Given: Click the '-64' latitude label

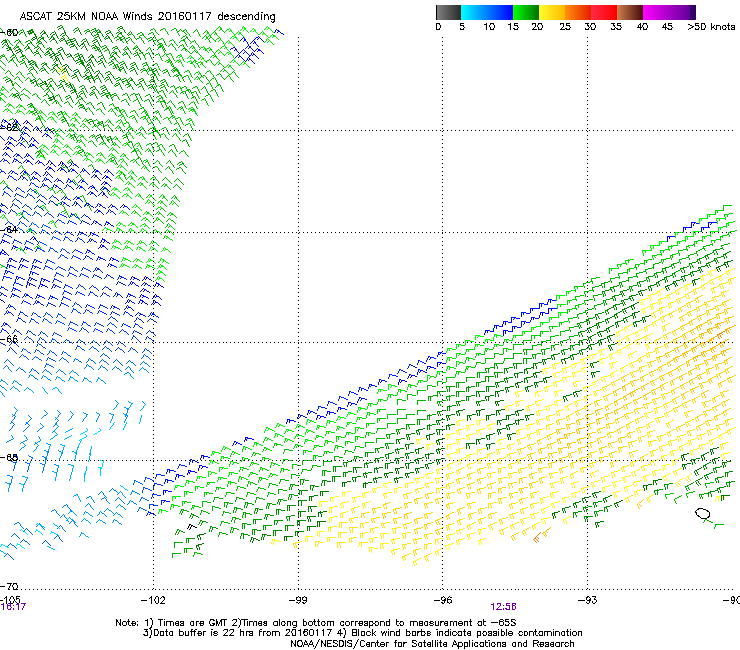Looking at the screenshot, I should (x=9, y=229).
